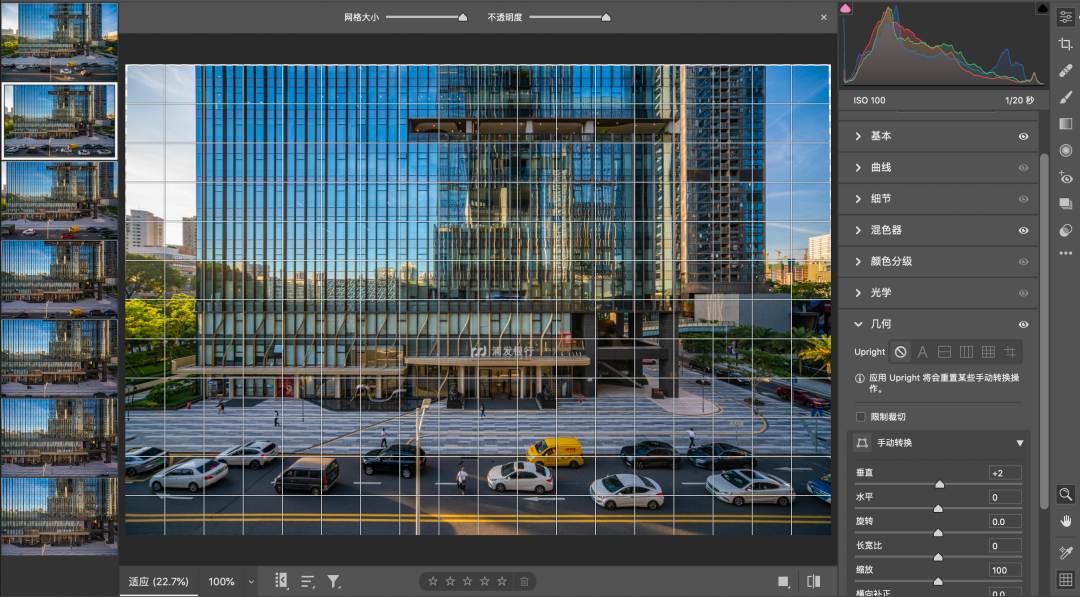Enable the 限制裁切 checkbox

861,417
